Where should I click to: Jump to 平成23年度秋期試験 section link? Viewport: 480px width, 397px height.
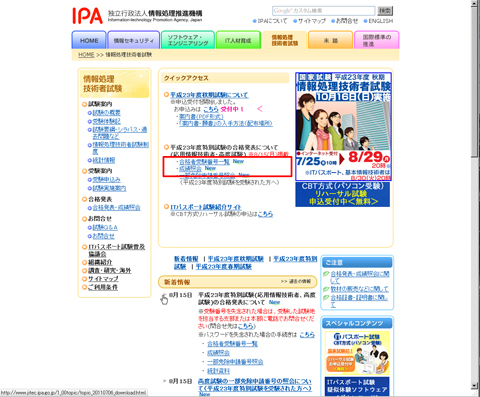click(236, 259)
